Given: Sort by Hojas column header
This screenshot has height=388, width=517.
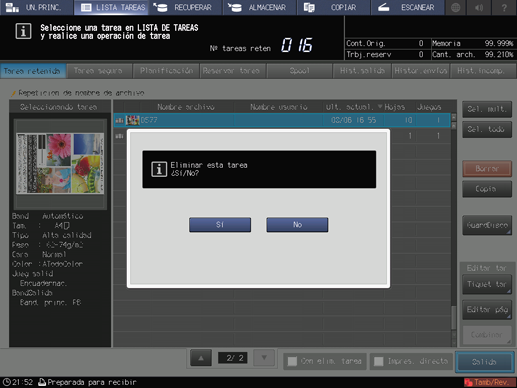Looking at the screenshot, I should pos(395,107).
